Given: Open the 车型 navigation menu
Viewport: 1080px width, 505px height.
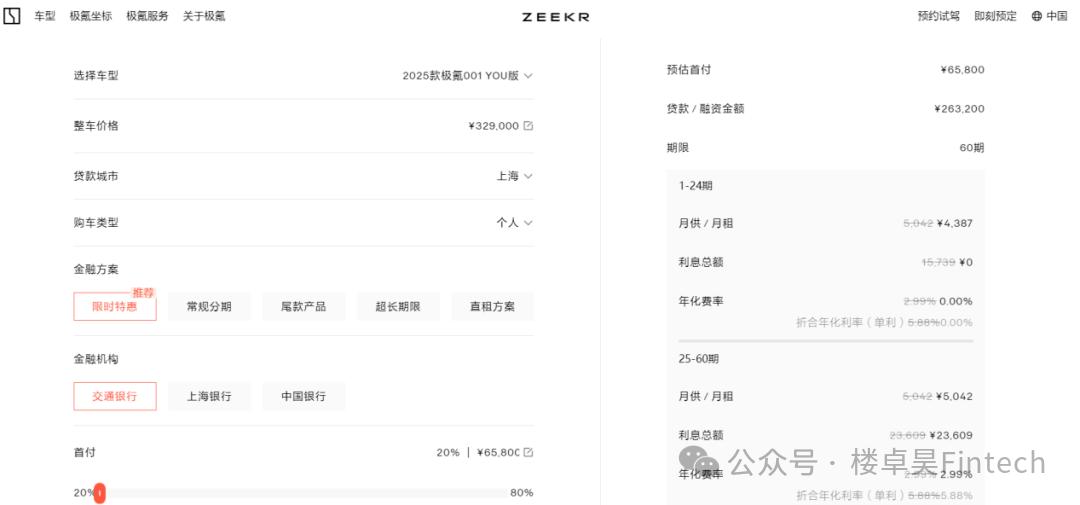Looking at the screenshot, I should point(45,16).
